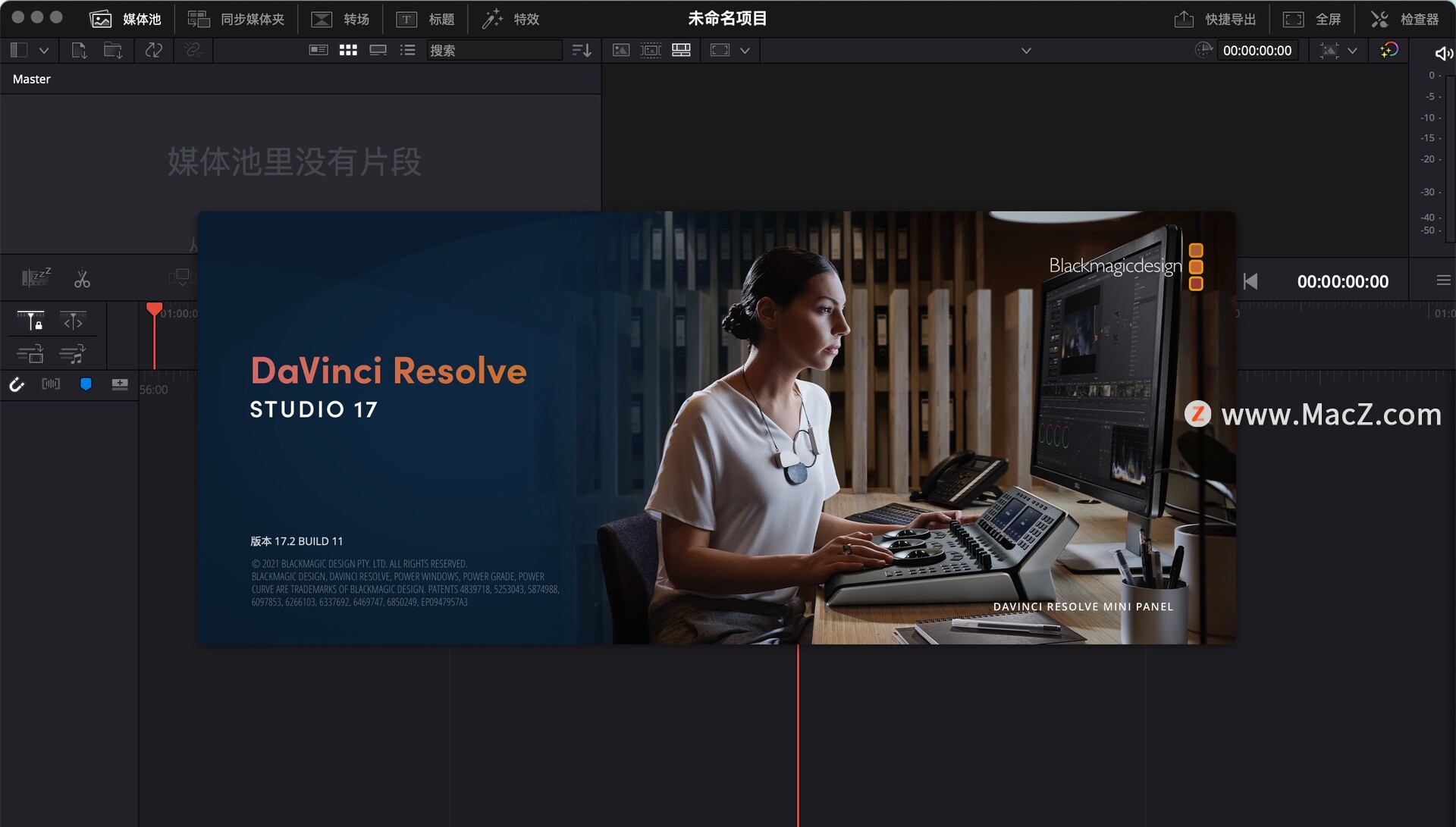Toggle the magnet snapping icon
This screenshot has height=827, width=1456.
(x=17, y=384)
